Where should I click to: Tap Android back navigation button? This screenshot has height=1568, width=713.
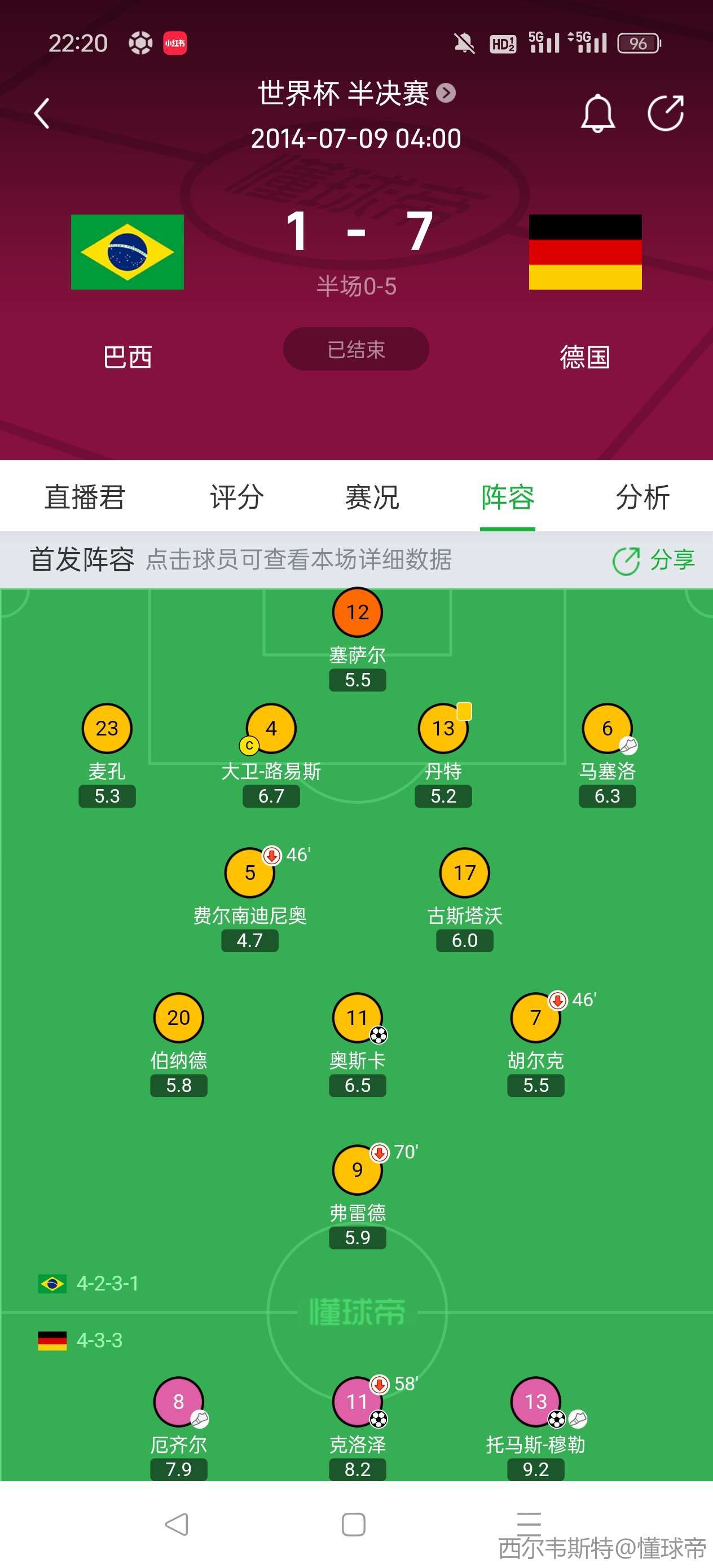pyautogui.click(x=177, y=1524)
